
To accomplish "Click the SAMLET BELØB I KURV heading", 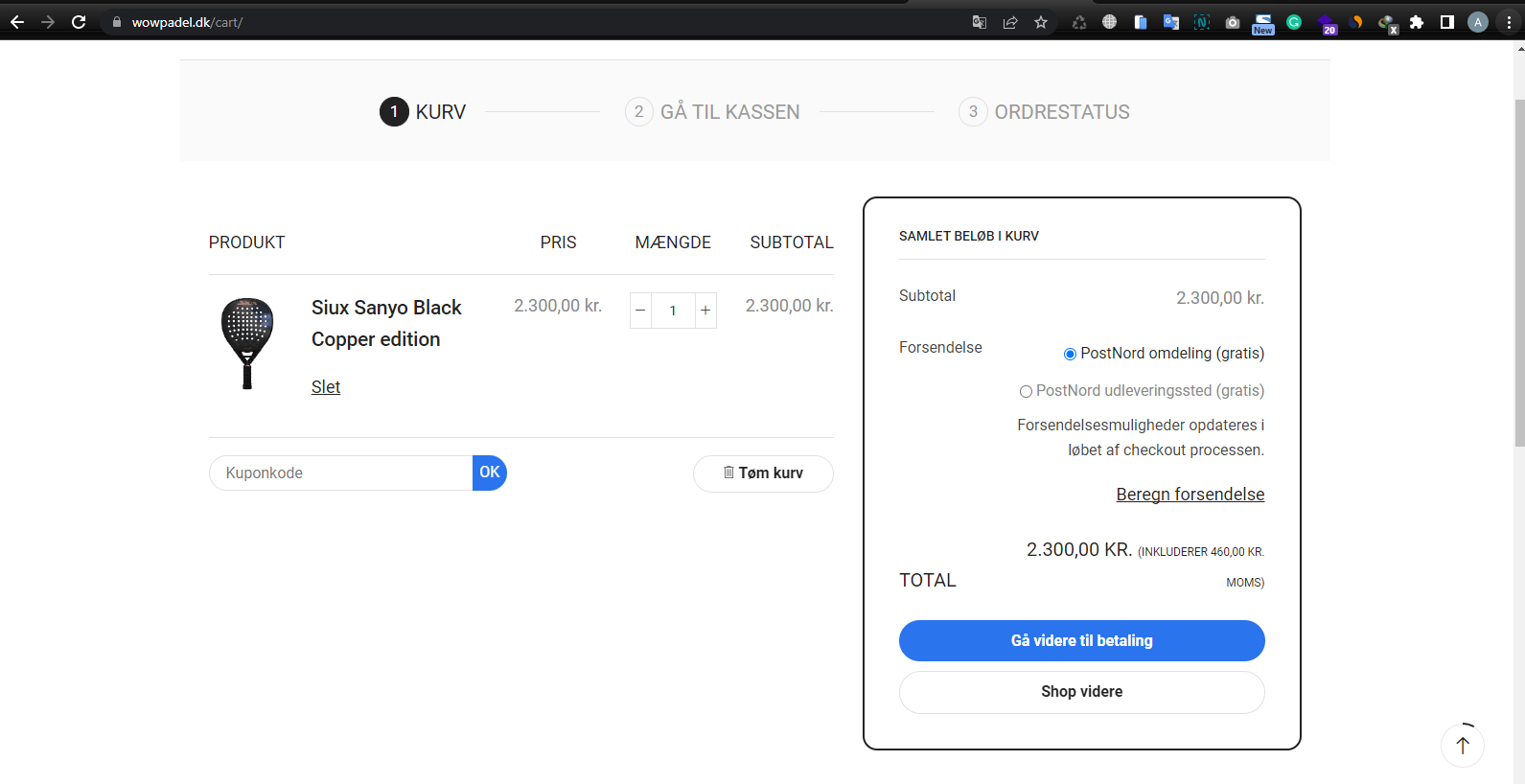I will click(969, 236).
